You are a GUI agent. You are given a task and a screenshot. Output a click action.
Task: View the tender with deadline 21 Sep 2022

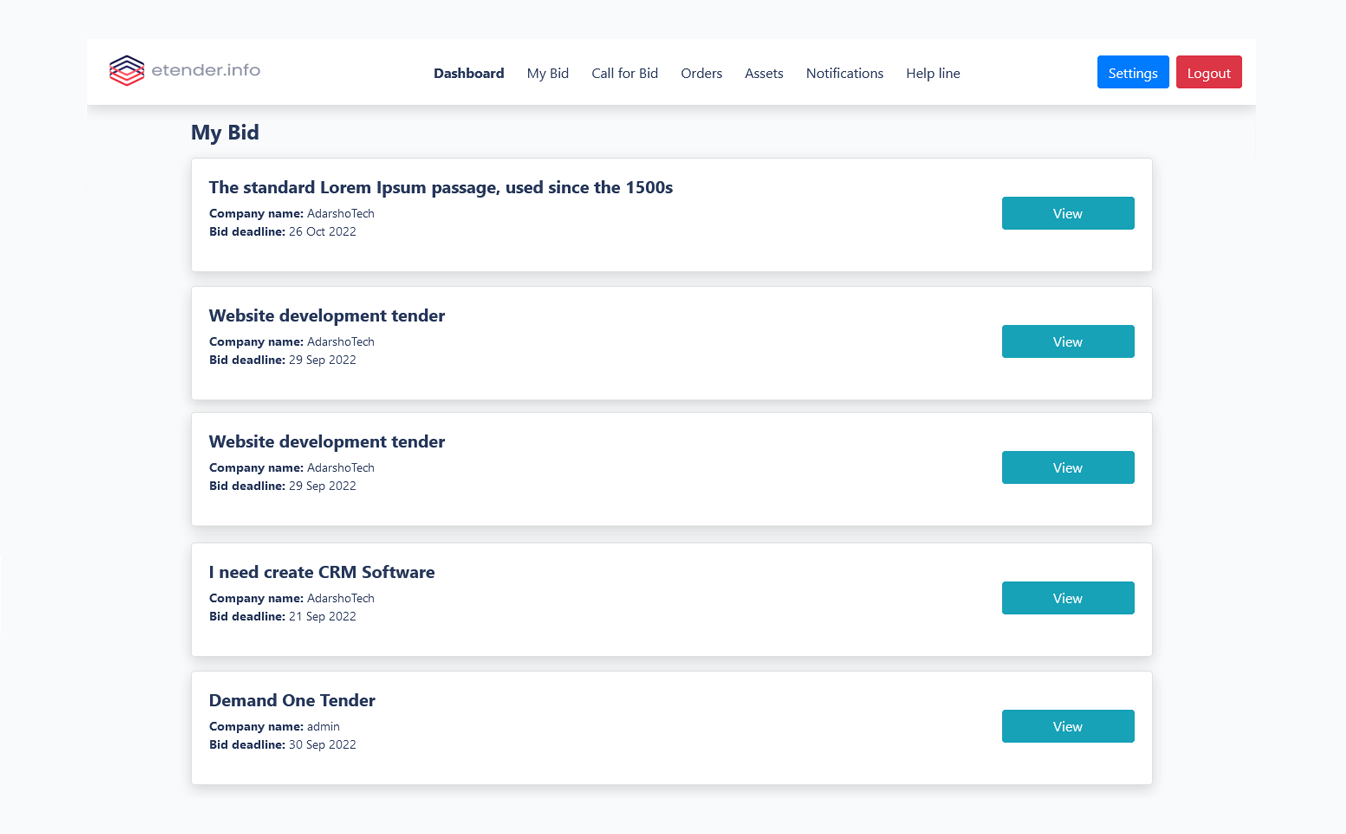[1068, 598]
